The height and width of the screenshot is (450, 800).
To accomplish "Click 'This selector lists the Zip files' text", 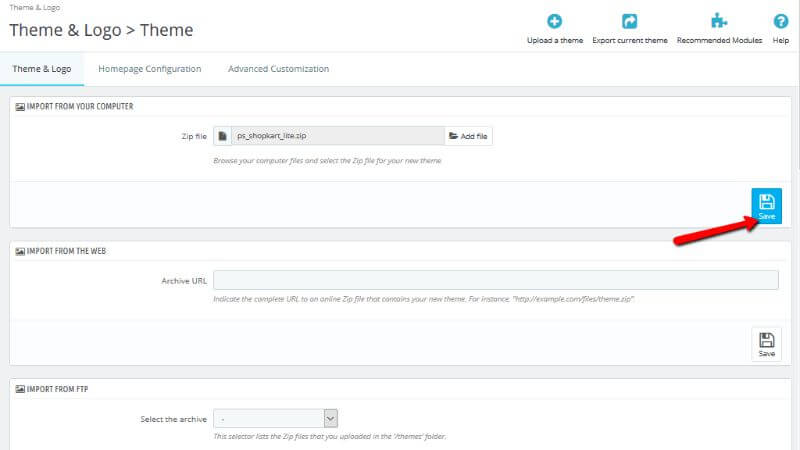I will click(x=330, y=436).
